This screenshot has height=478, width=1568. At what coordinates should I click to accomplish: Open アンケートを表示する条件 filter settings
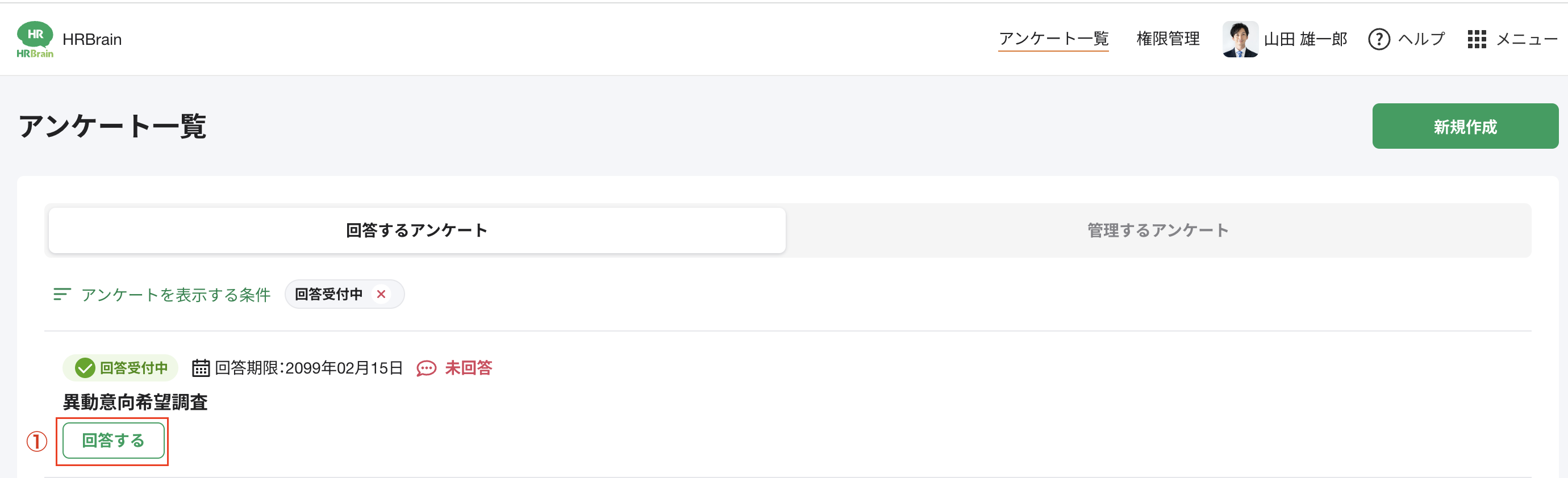[x=176, y=295]
